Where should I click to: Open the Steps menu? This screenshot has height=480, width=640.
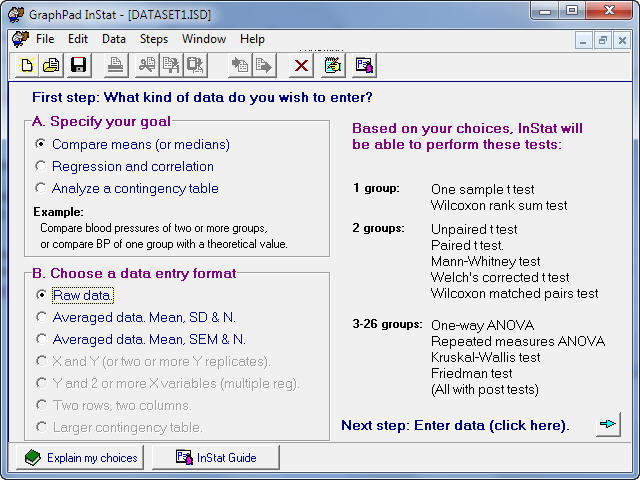154,39
